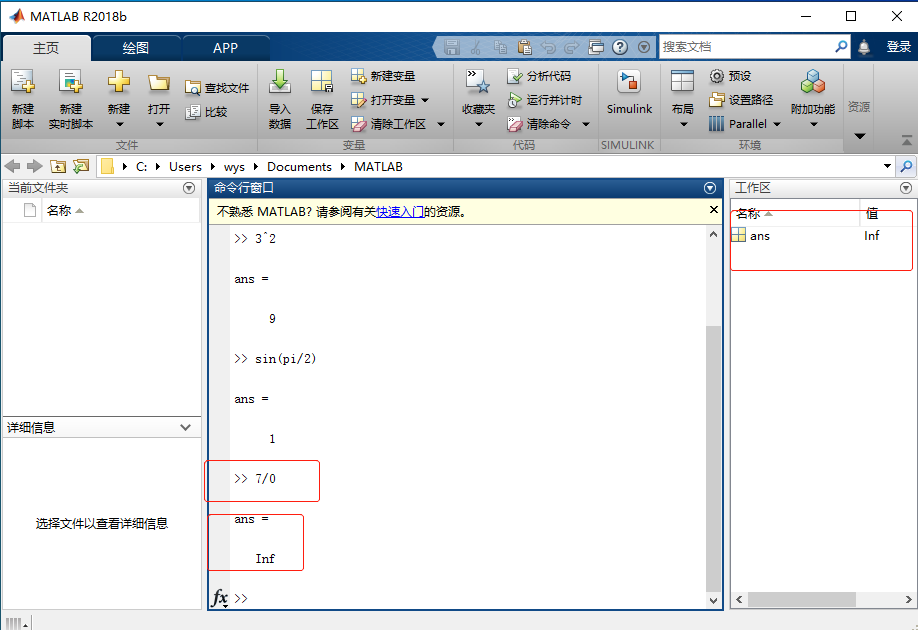Click 运行并计时 (Run and Time)

point(544,100)
